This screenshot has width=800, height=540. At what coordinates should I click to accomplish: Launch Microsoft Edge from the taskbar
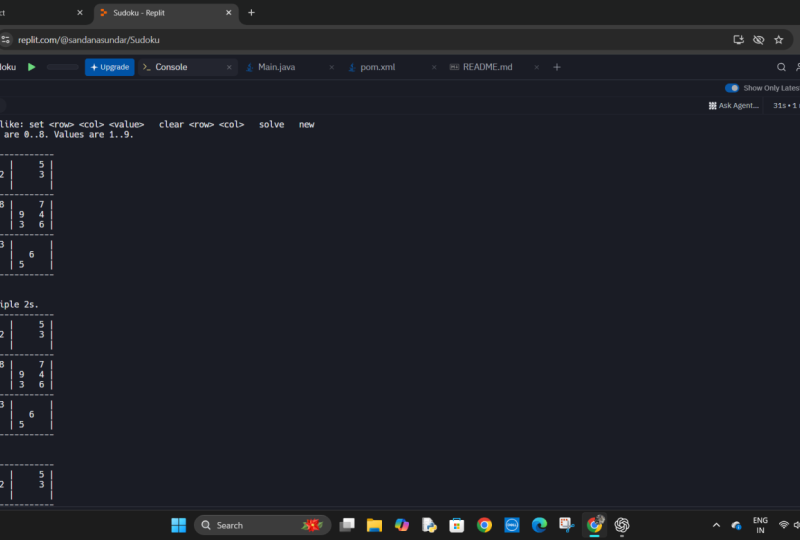[539, 525]
